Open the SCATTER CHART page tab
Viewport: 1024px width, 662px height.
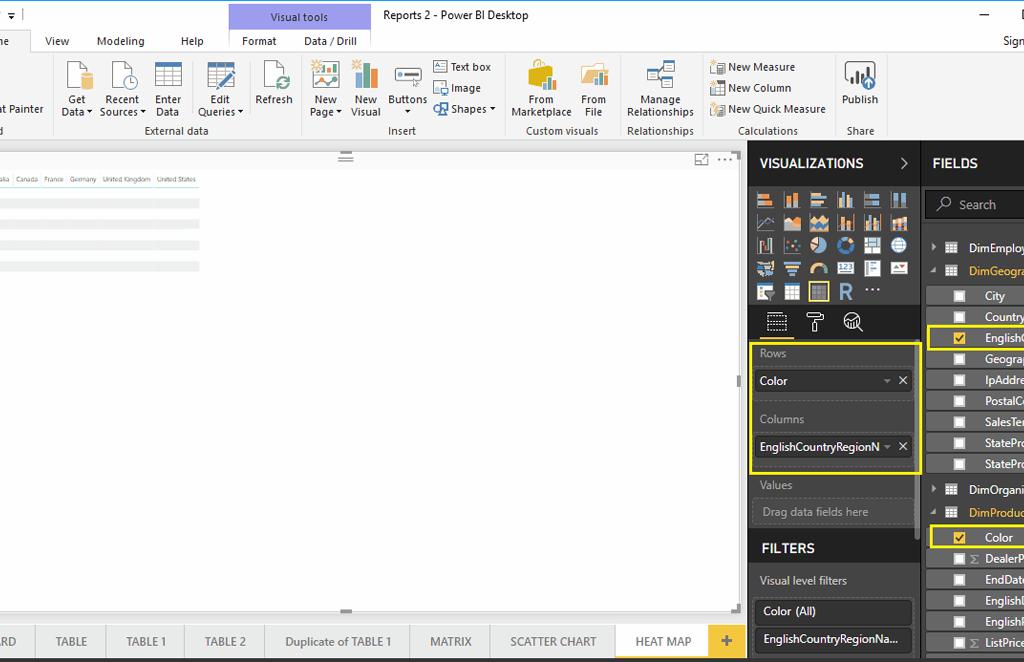(553, 641)
